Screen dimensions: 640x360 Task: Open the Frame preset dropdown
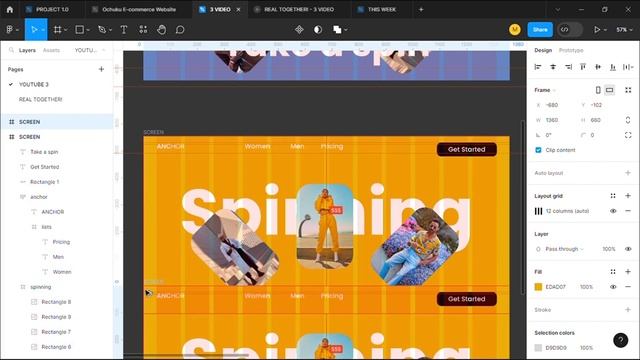click(545, 90)
